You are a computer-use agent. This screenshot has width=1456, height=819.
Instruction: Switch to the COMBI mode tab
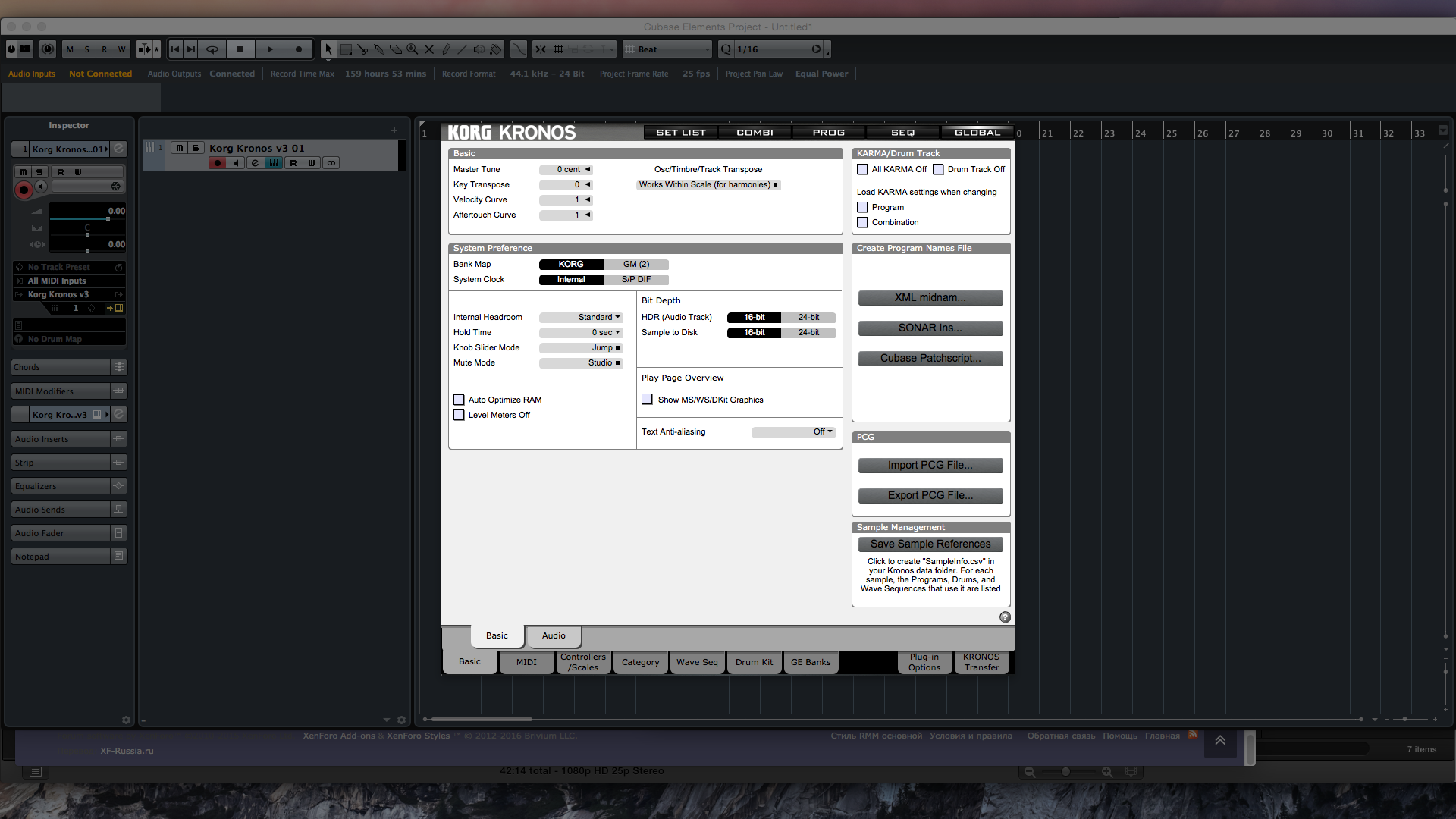(755, 133)
